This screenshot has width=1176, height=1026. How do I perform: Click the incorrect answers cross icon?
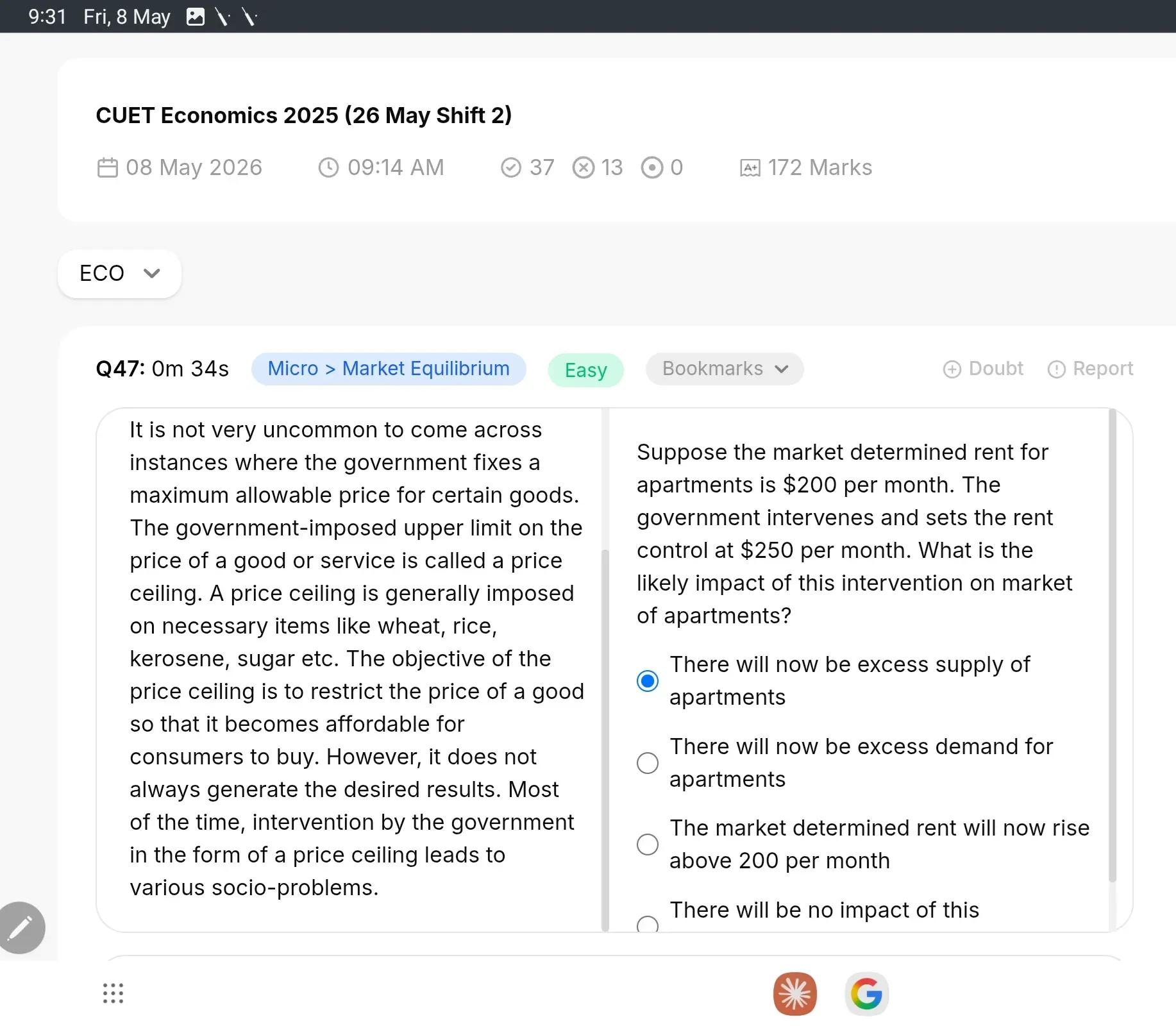584,168
